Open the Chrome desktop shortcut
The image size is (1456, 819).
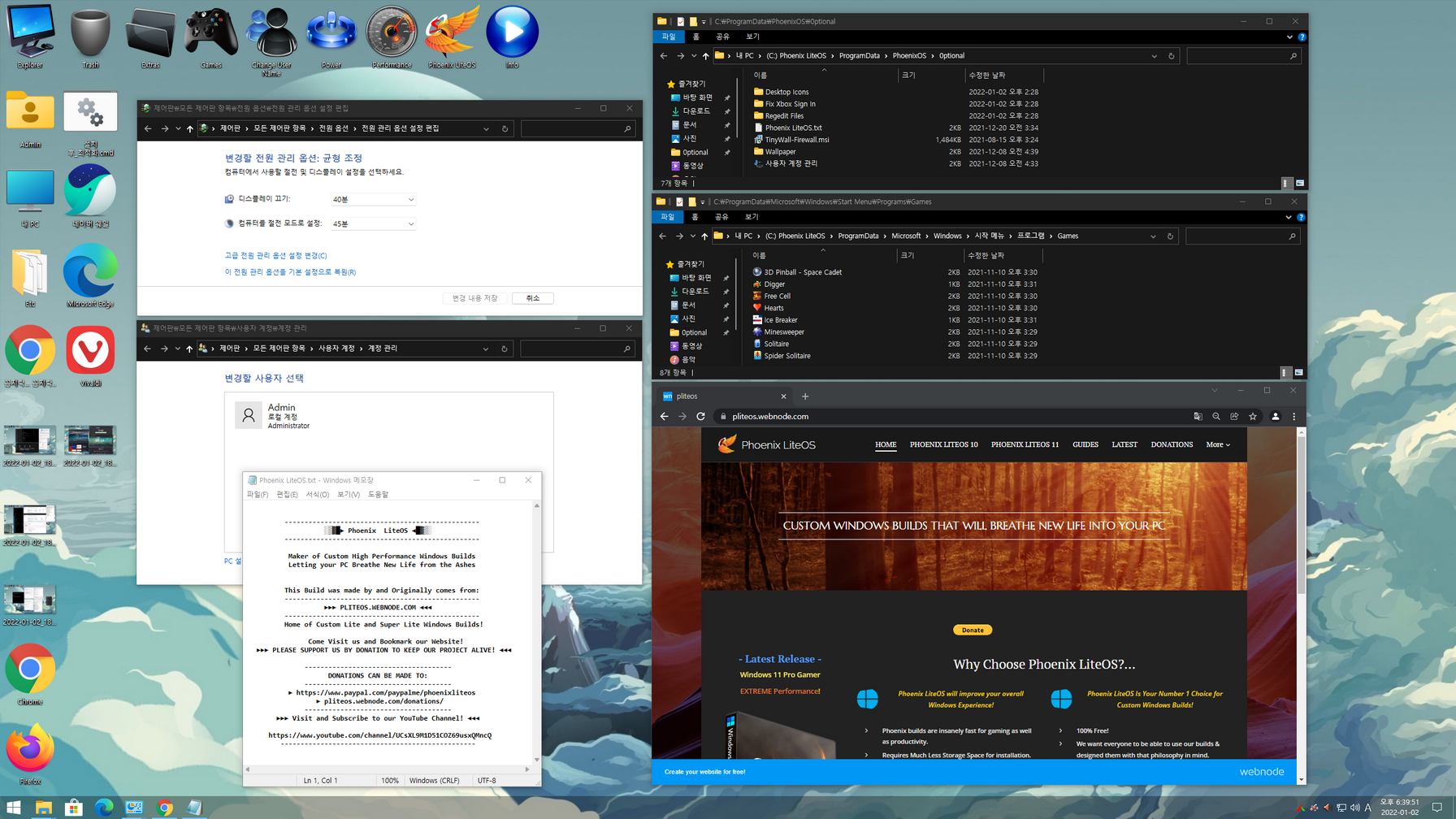[30, 674]
